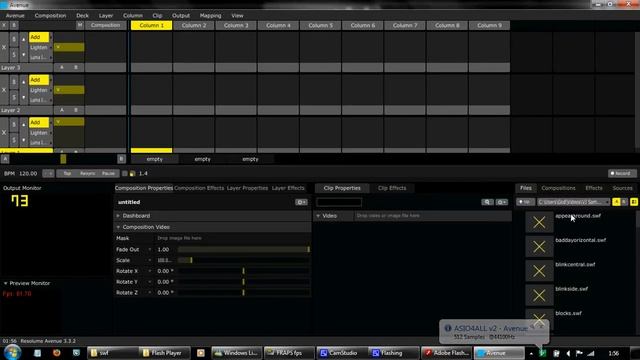Click the Scale slider
The image size is (640, 360).
244,260
